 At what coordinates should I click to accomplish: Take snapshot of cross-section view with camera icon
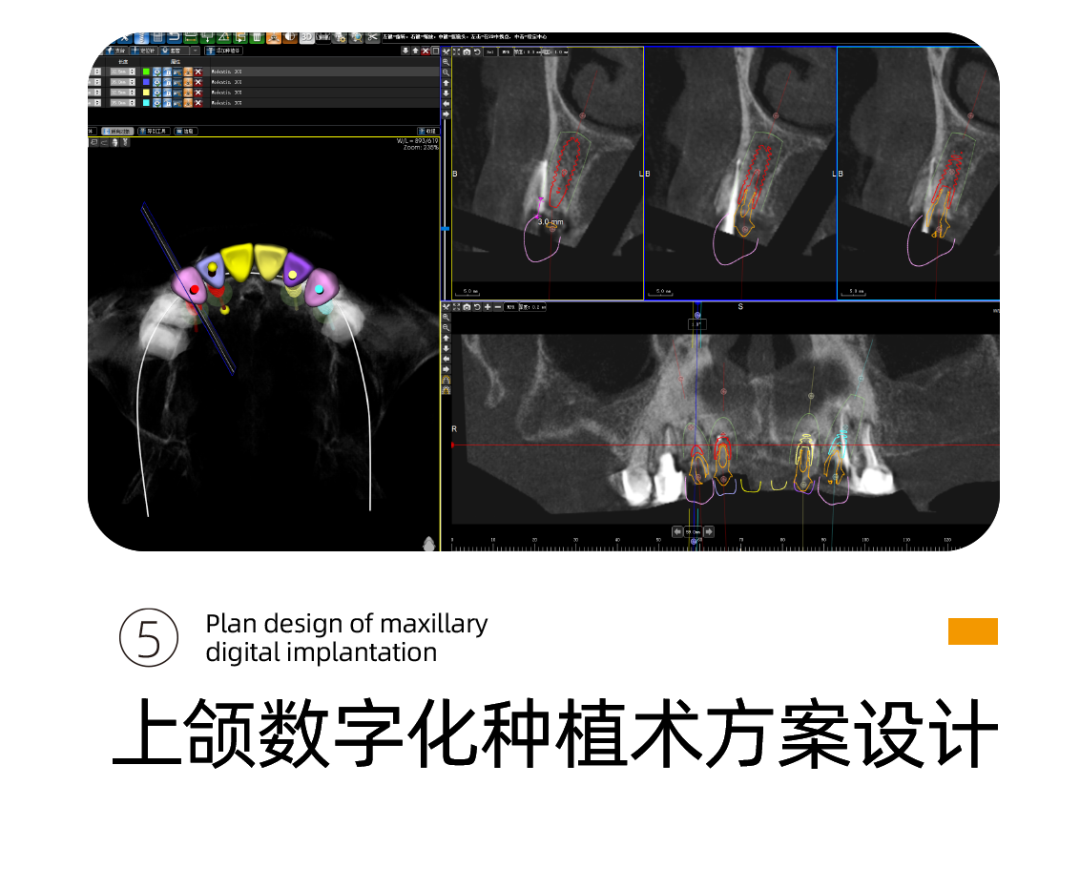point(467,51)
